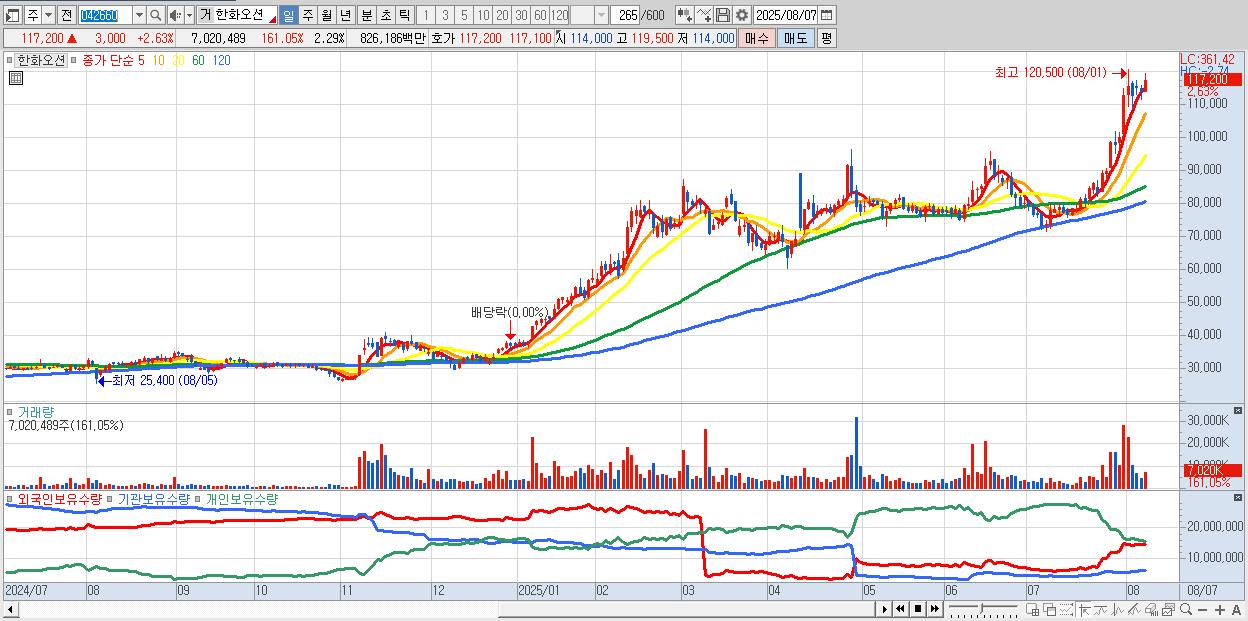Click the stop button in replay controls
The height and width of the screenshot is (621, 1248).
(x=918, y=609)
